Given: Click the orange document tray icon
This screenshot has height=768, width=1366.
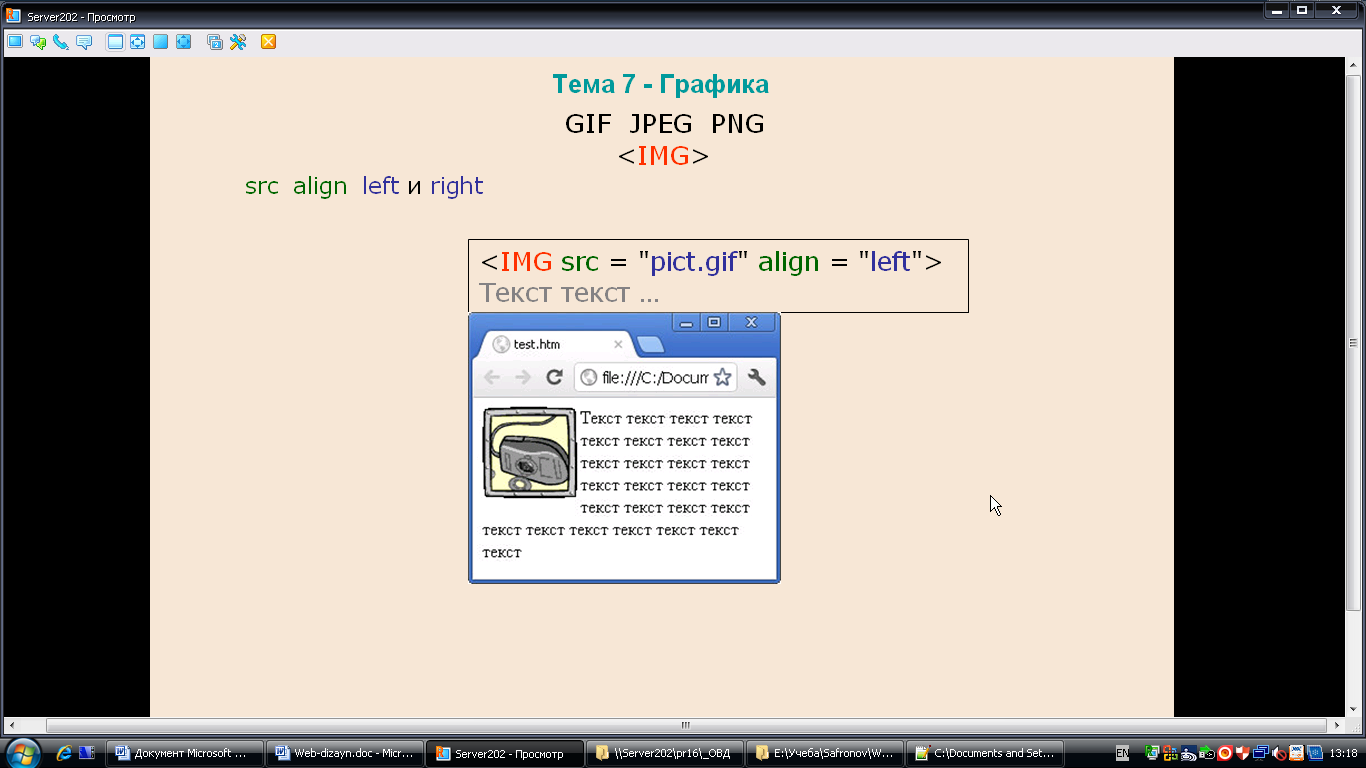Looking at the screenshot, I should coord(1296,753).
